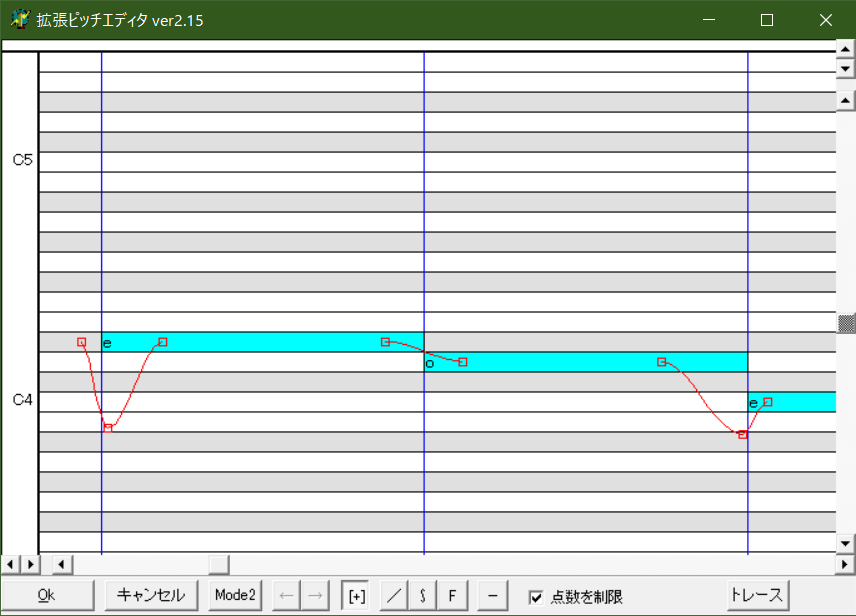Click the top-right upper spinner up arrow
The image size is (856, 616).
coord(846,49)
